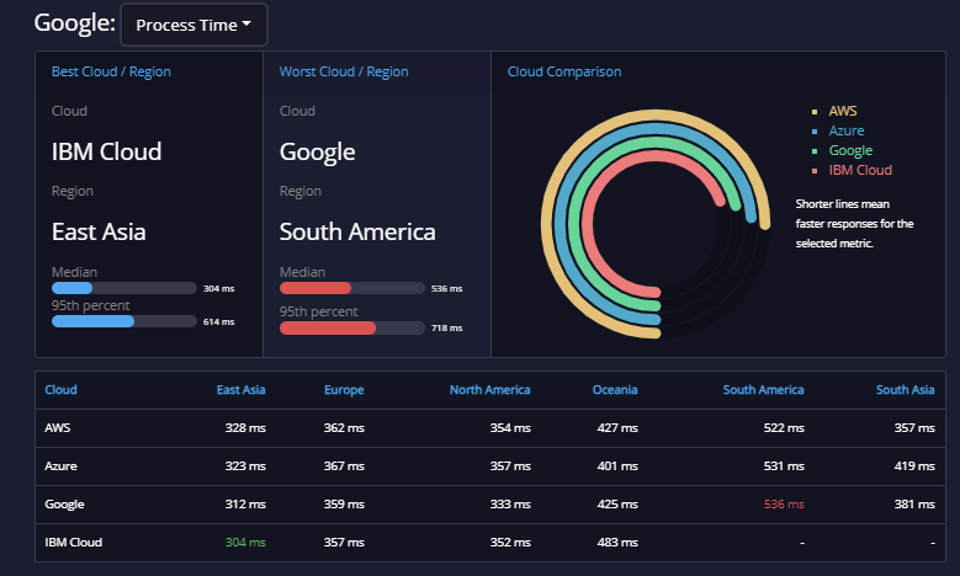The height and width of the screenshot is (576, 960).
Task: Click the Google 359 ms Europe cell
Action: tap(344, 504)
